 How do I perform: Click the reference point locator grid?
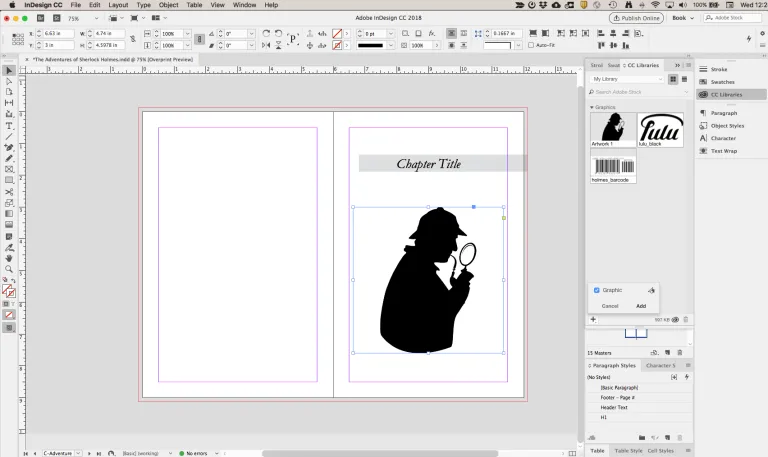tap(18, 39)
